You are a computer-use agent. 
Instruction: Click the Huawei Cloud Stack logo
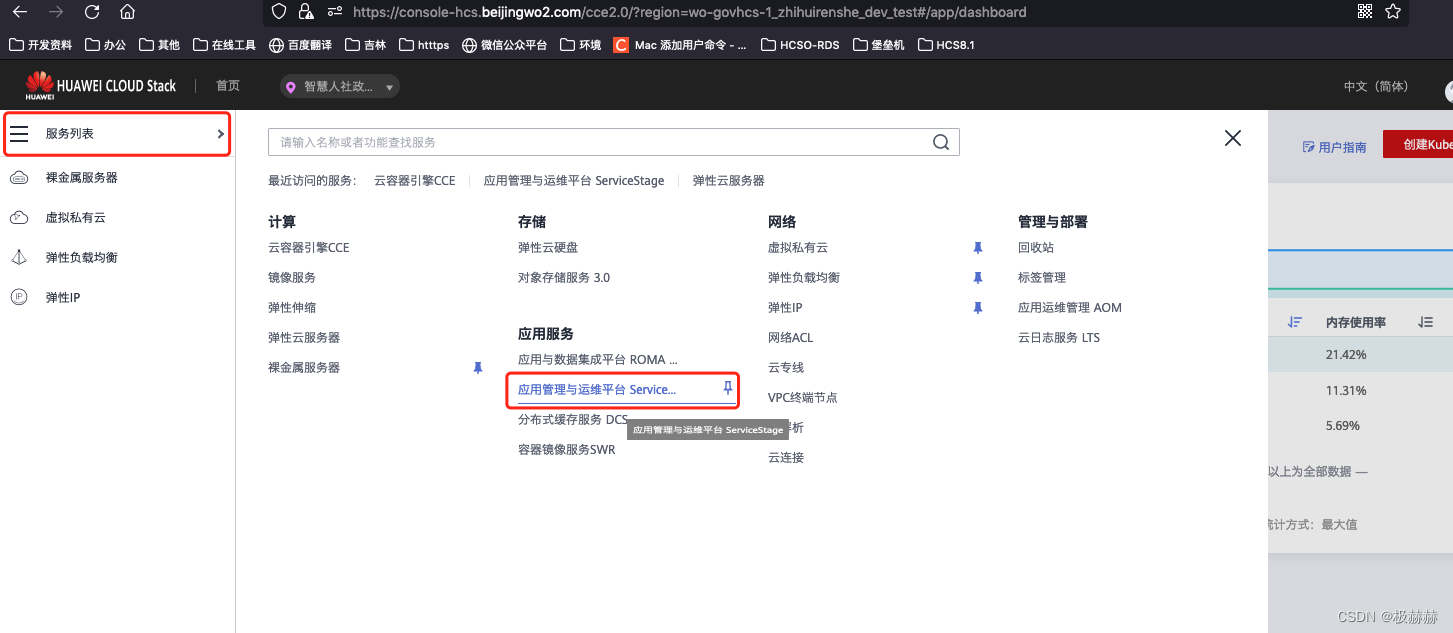100,86
